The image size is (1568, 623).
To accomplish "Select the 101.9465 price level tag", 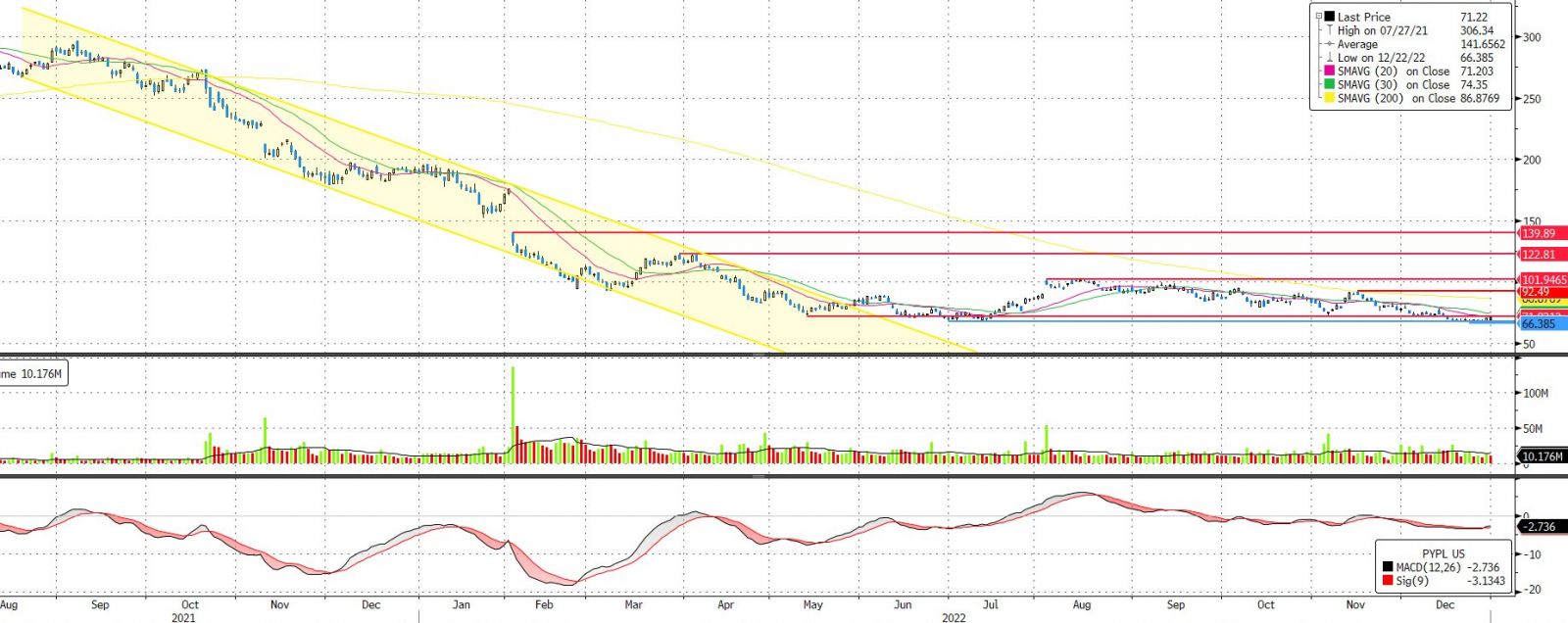I will click(x=1543, y=280).
